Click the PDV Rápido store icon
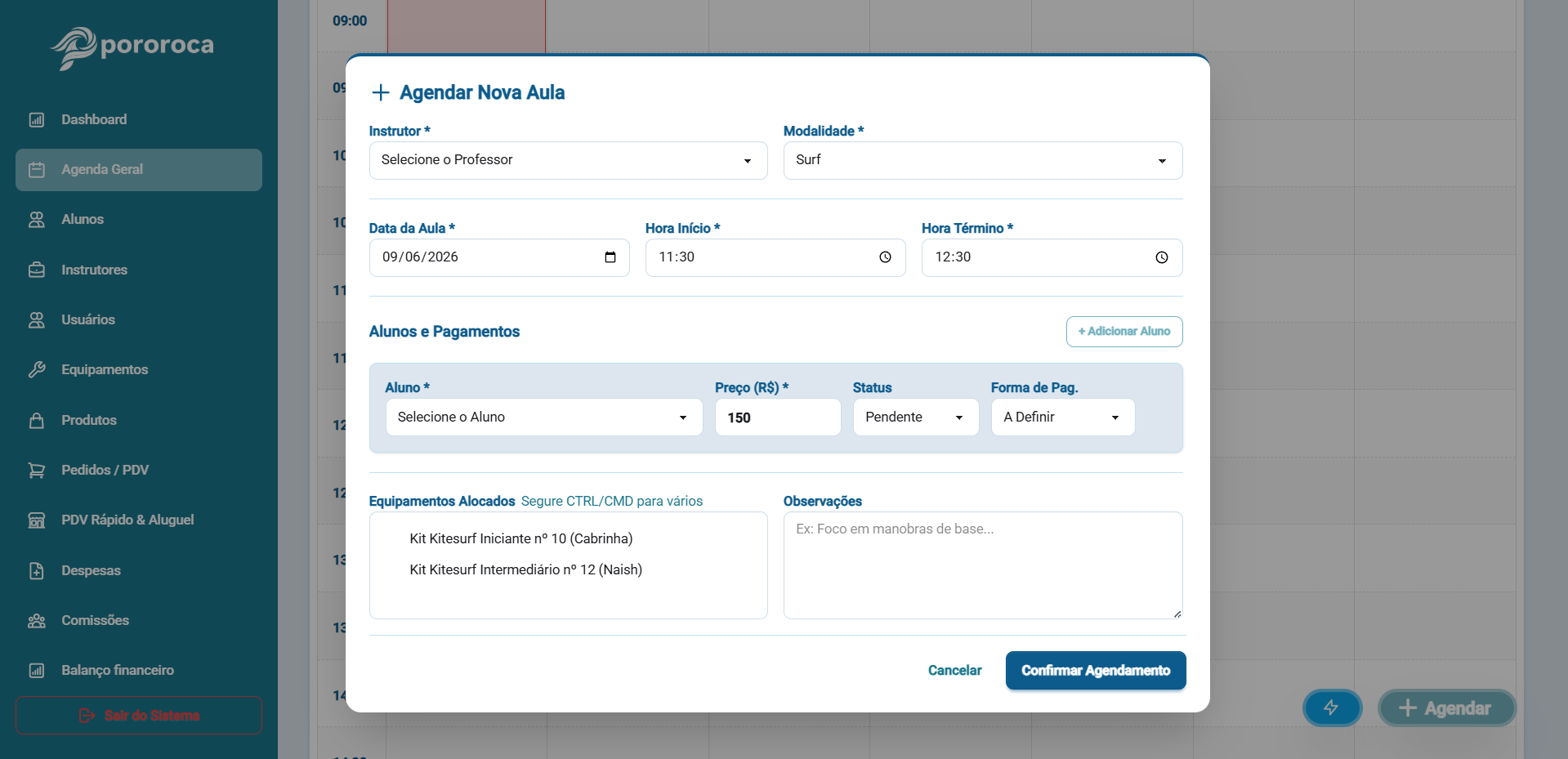 tap(37, 520)
